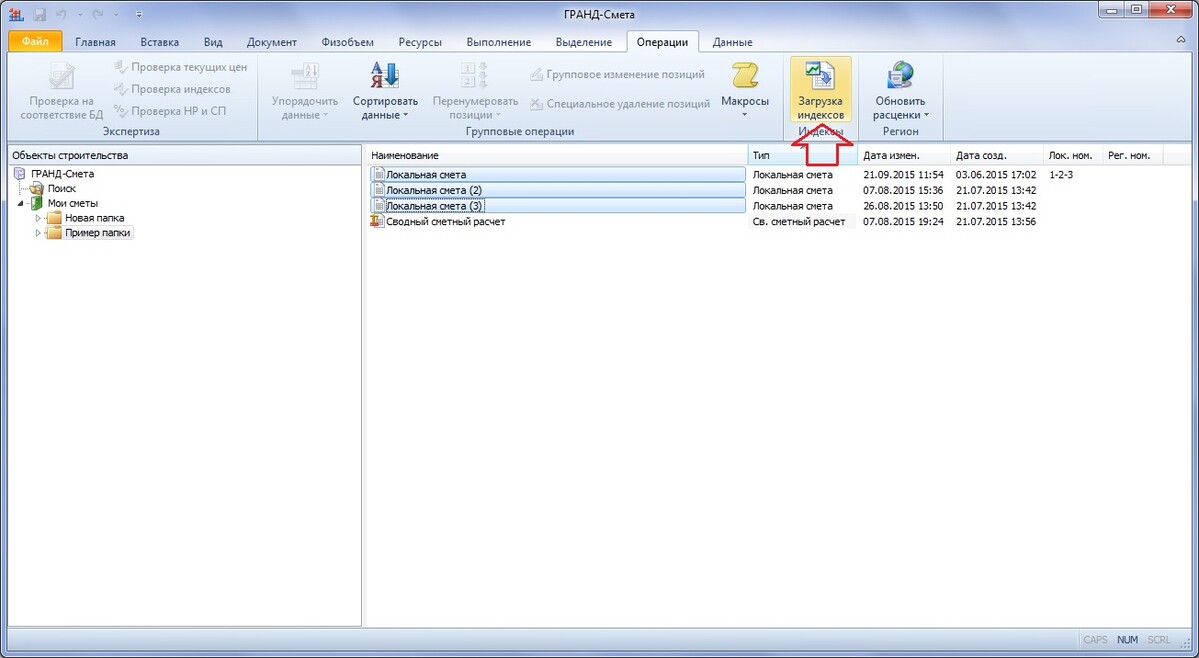Expand the Новая папка folder
The height and width of the screenshot is (658, 1199).
click(37, 219)
